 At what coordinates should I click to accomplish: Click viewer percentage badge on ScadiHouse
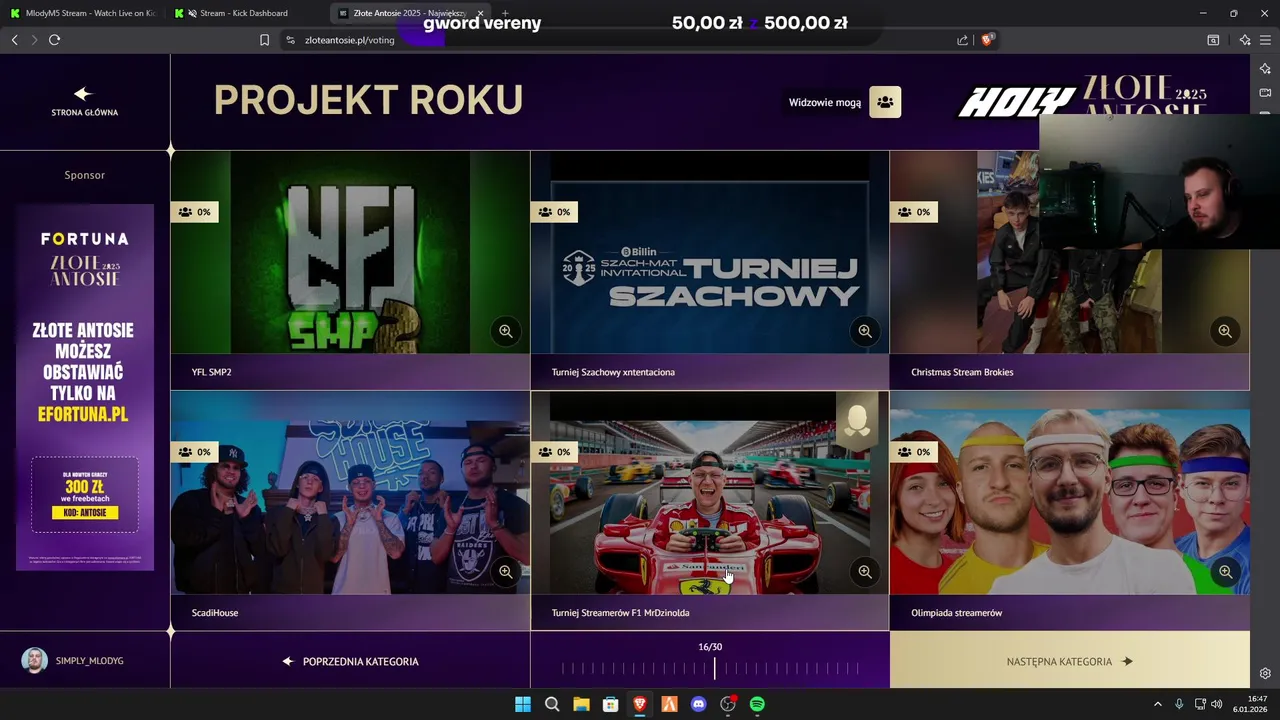(194, 452)
